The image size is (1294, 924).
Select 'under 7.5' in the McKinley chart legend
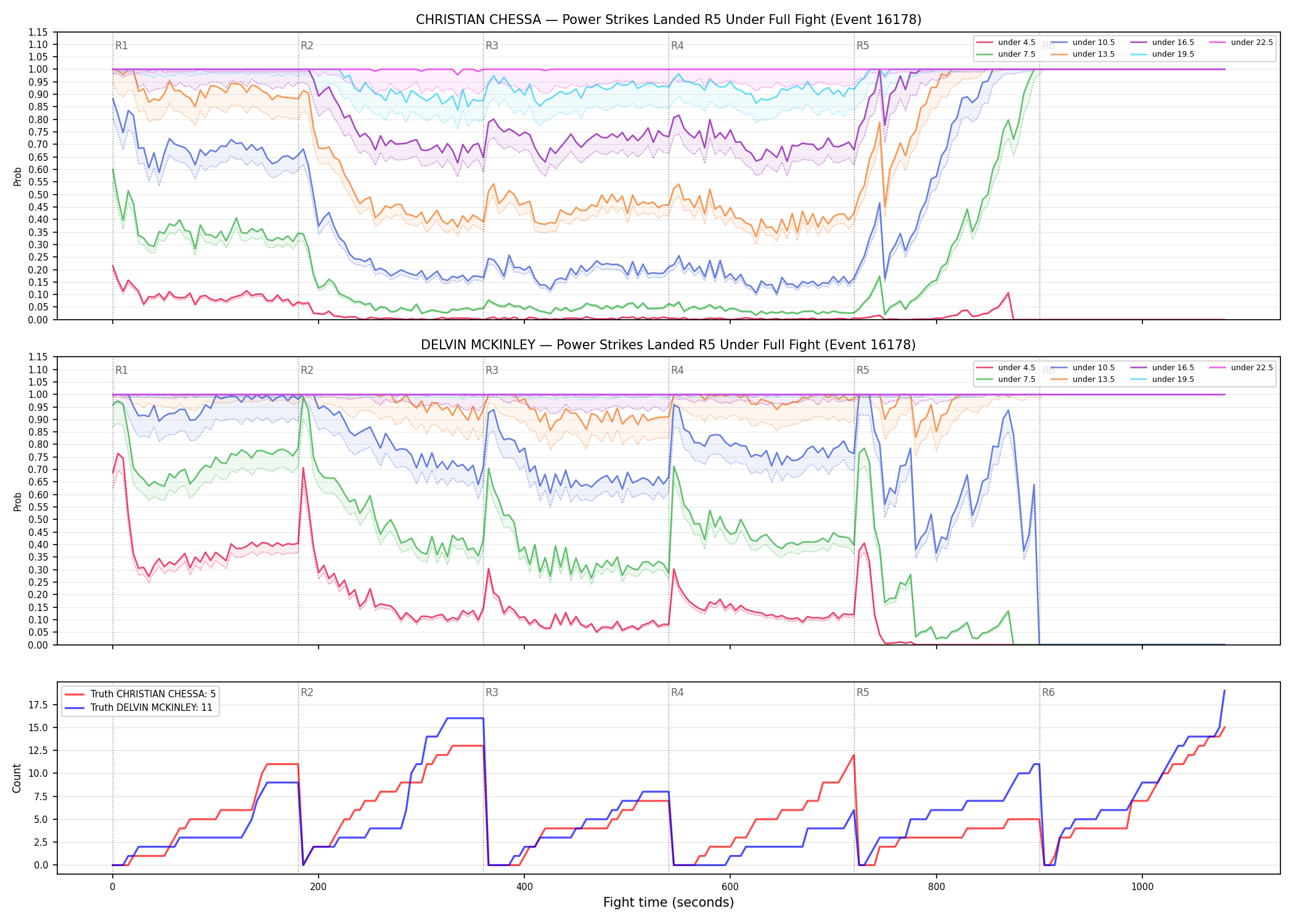pos(1006,379)
